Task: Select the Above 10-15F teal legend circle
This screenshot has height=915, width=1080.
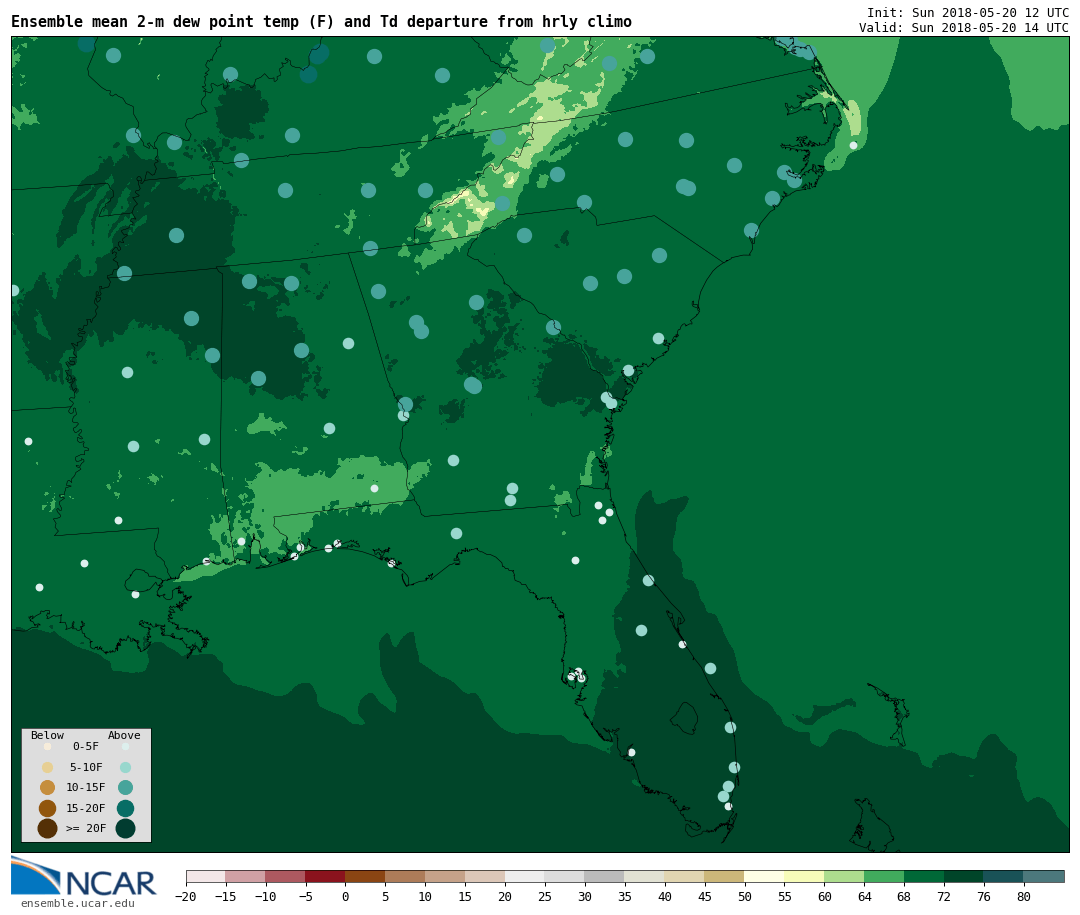Action: [x=125, y=788]
